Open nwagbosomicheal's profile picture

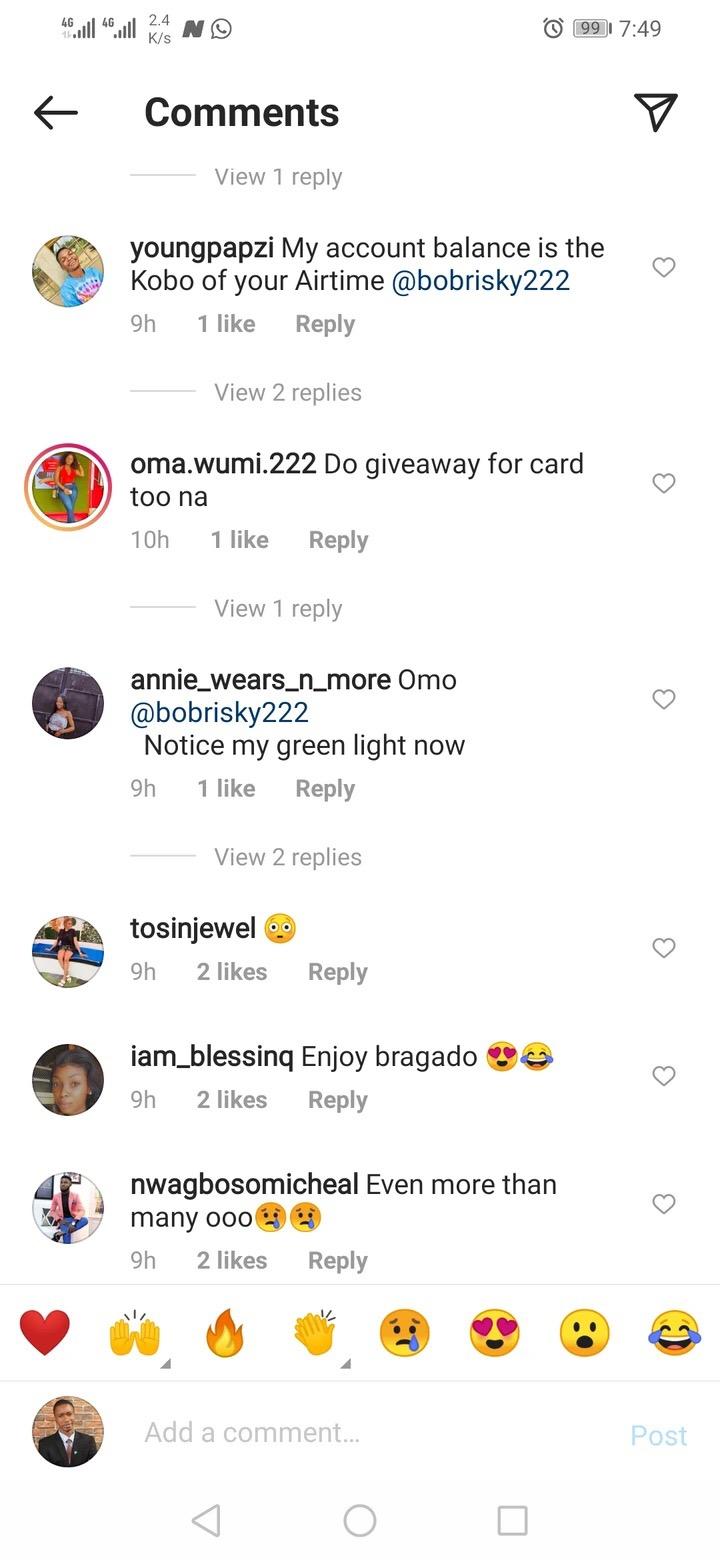click(68, 1207)
